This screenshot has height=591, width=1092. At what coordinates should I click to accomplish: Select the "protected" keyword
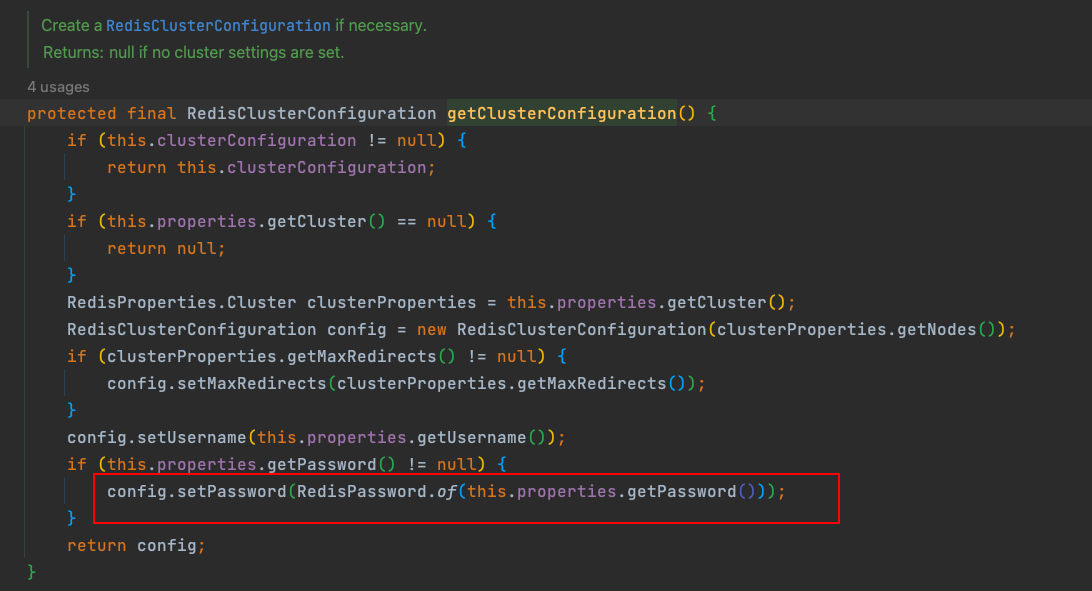(72, 113)
